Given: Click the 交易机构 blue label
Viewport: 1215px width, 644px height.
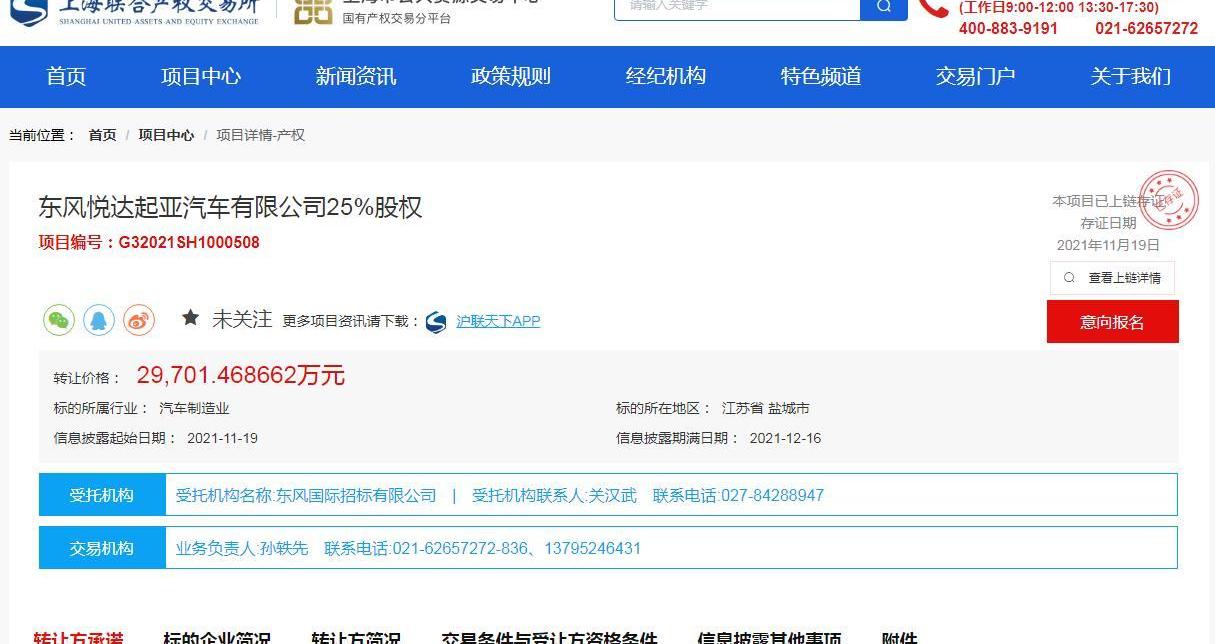Looking at the screenshot, I should [x=102, y=548].
